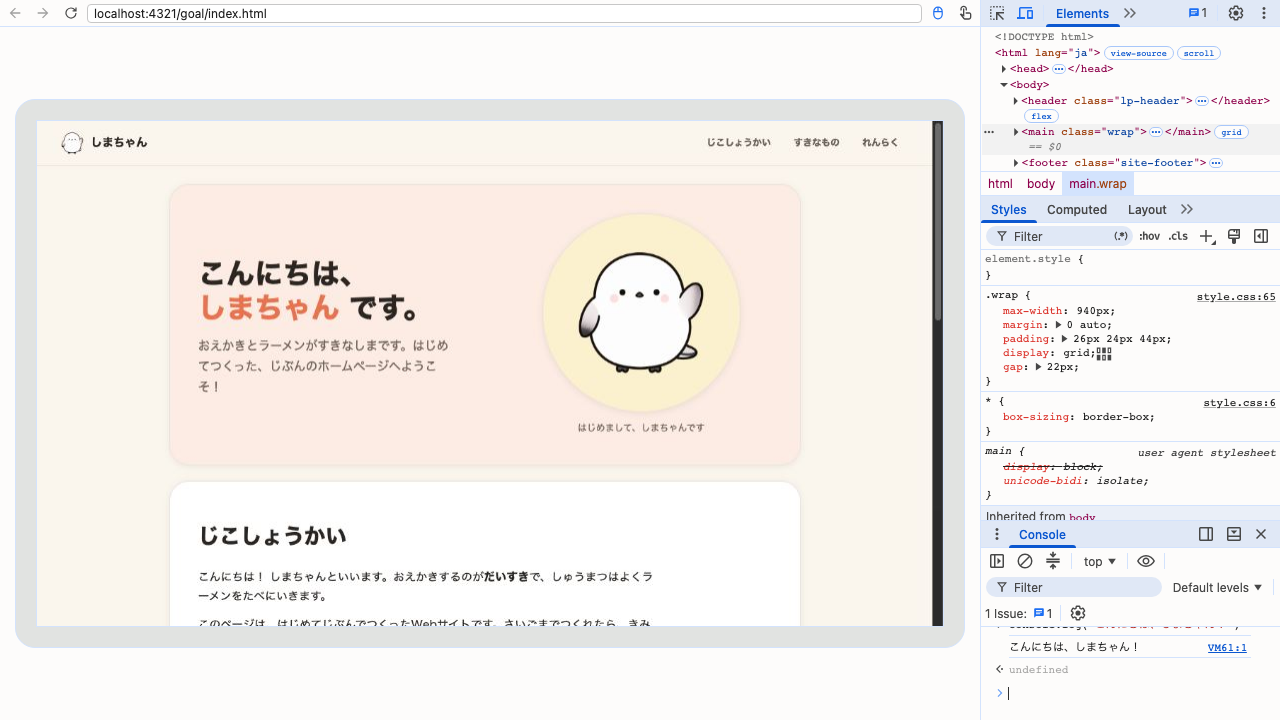Viewport: 1280px width, 720px height.
Task: Focus the browser address bar
Action: (504, 13)
